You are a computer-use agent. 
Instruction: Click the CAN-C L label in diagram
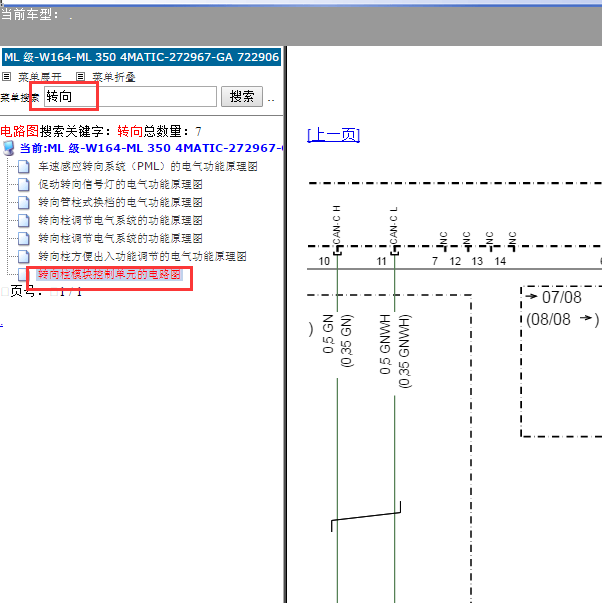[x=394, y=226]
